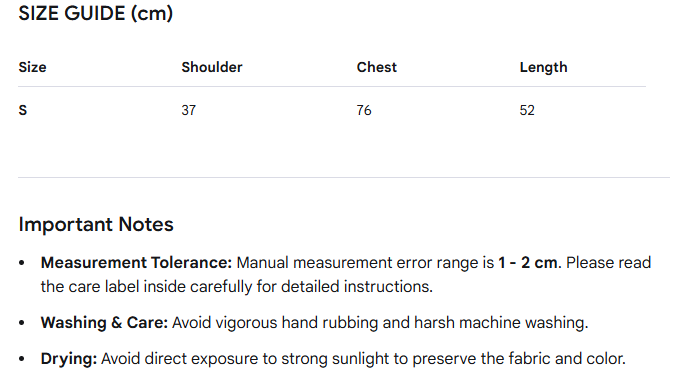Click the bullet before Washing & Care
692x372 pixels.
click(x=22, y=323)
